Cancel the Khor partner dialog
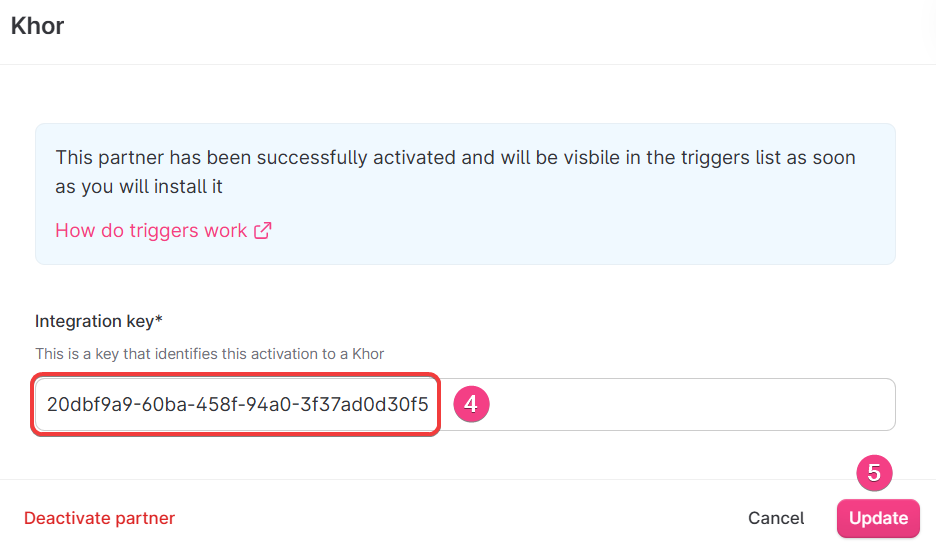This screenshot has width=936, height=549. point(776,518)
